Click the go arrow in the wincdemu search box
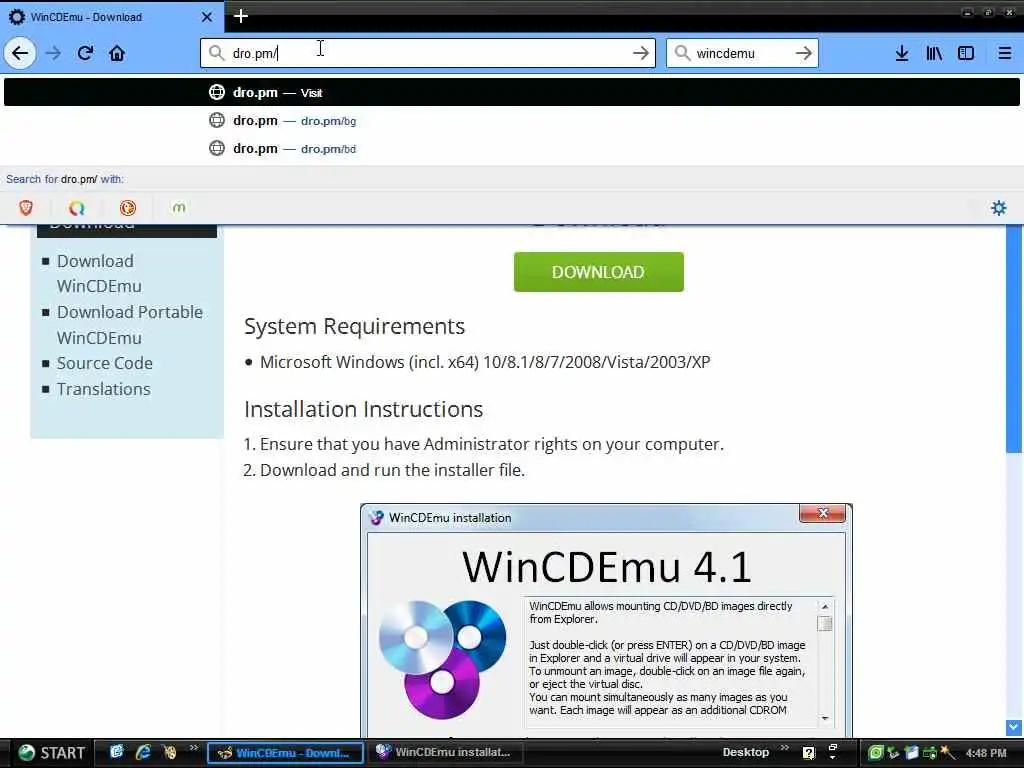 803,53
